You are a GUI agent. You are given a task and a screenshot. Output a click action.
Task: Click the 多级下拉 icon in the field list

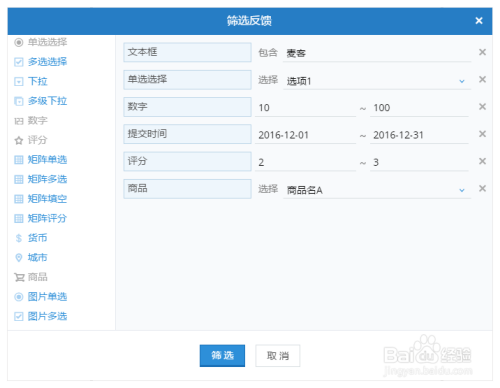(19, 101)
